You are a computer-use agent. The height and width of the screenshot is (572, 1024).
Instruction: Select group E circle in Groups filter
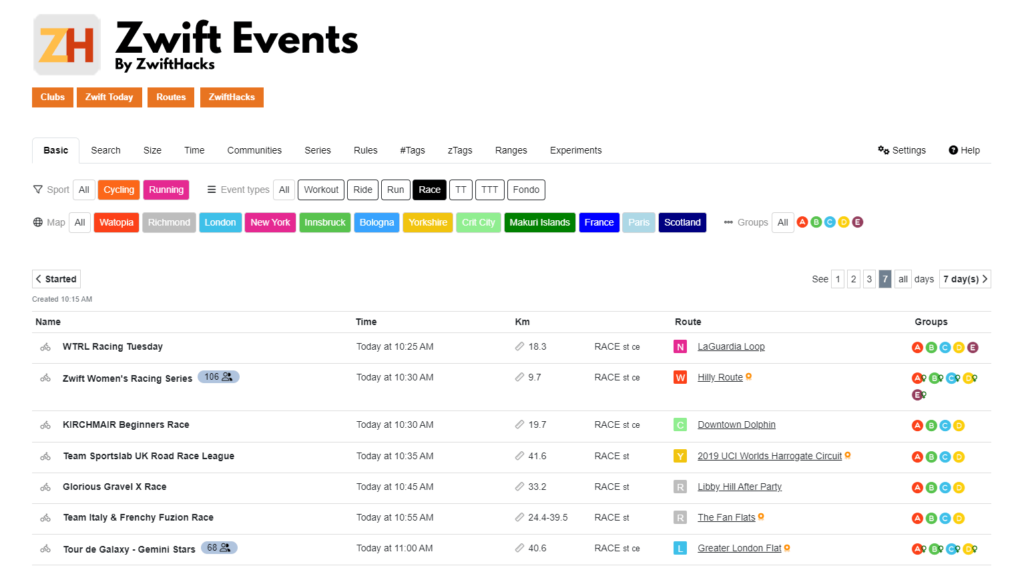tap(857, 223)
